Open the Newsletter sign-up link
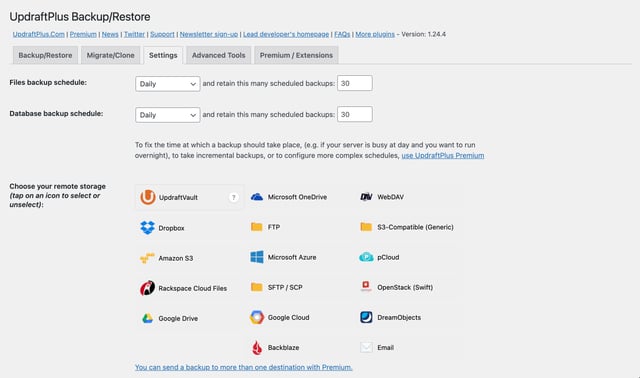The image size is (640, 378). click(209, 34)
